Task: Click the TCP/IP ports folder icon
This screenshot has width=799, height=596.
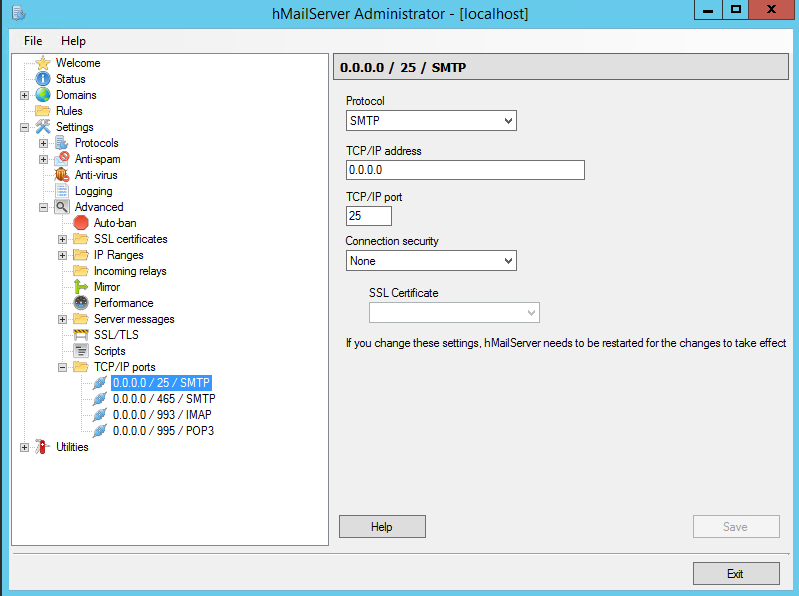Action: coord(81,367)
